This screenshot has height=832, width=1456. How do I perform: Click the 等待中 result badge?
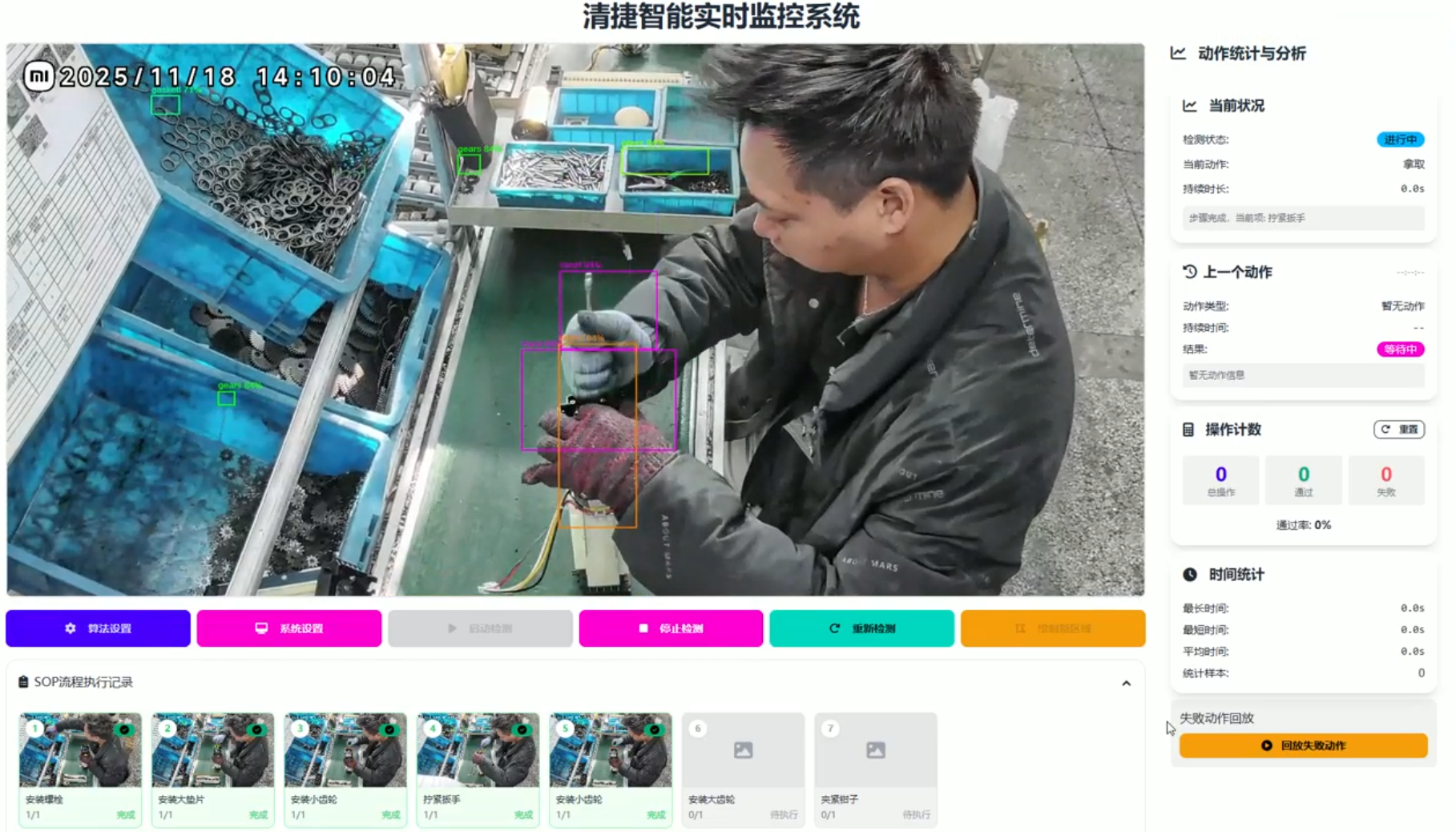point(1400,349)
